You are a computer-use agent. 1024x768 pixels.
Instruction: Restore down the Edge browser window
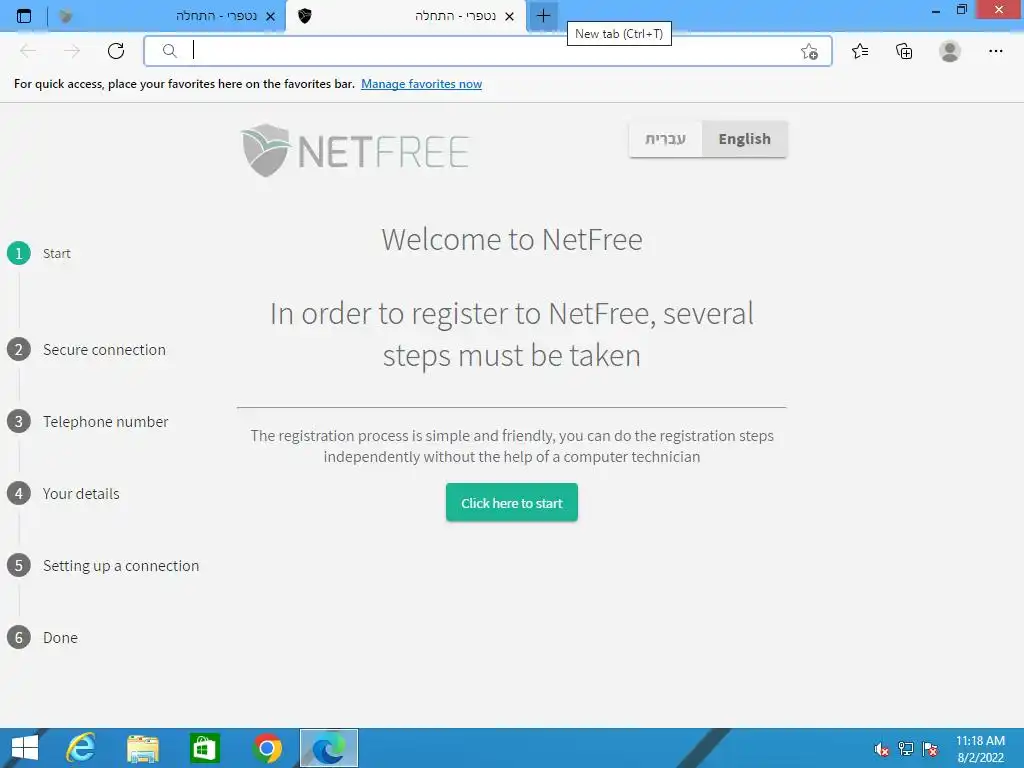pos(961,10)
